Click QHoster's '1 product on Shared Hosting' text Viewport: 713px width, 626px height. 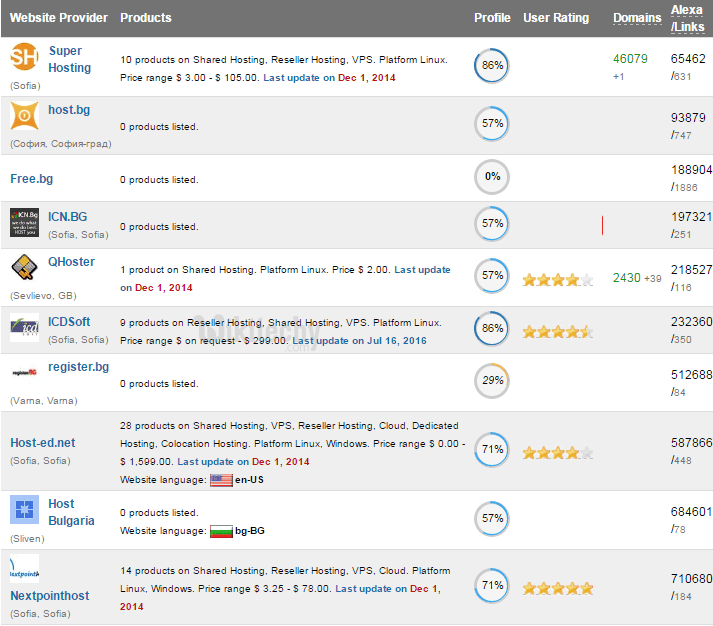188,270
